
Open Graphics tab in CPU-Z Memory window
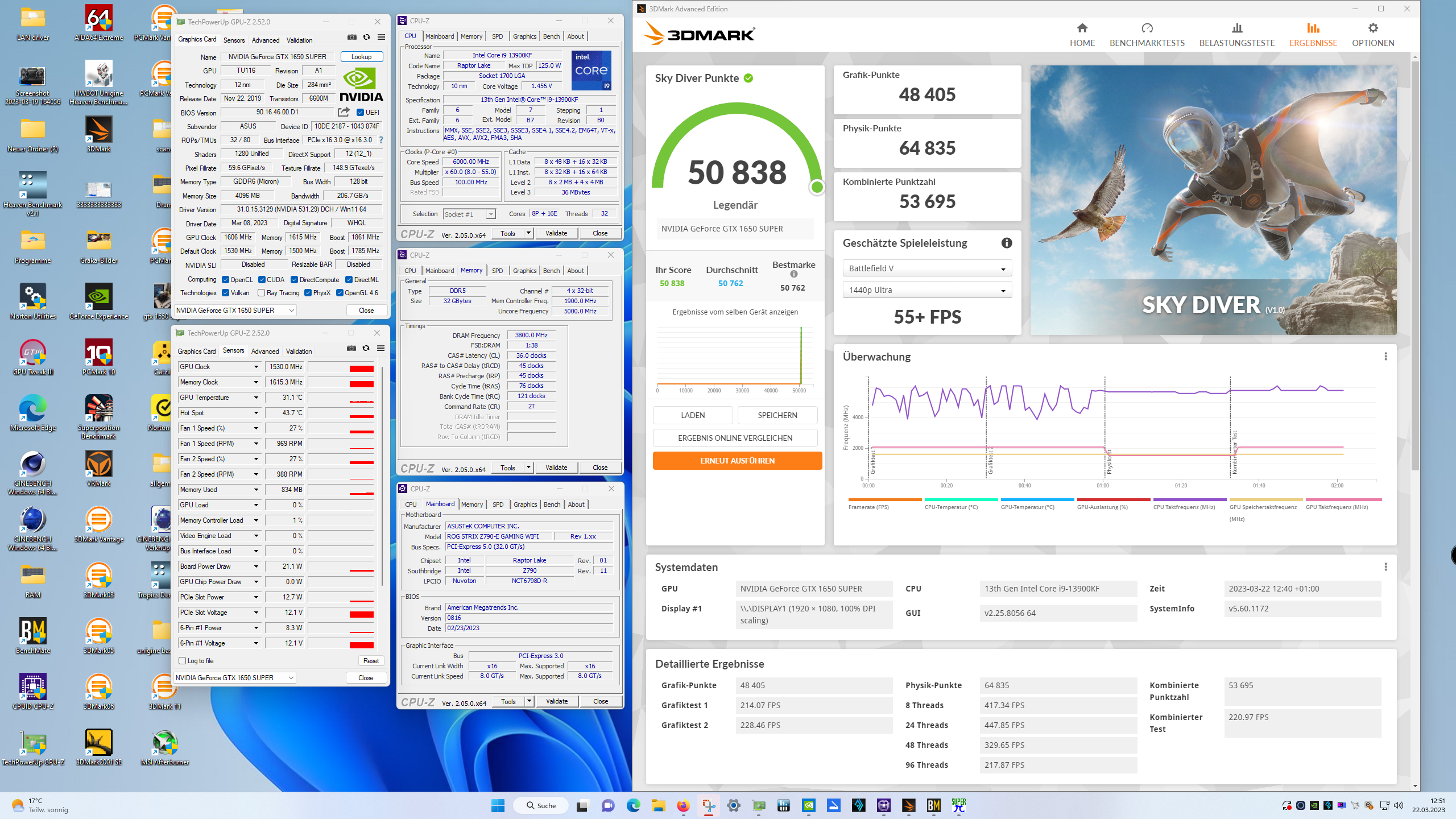524,271
